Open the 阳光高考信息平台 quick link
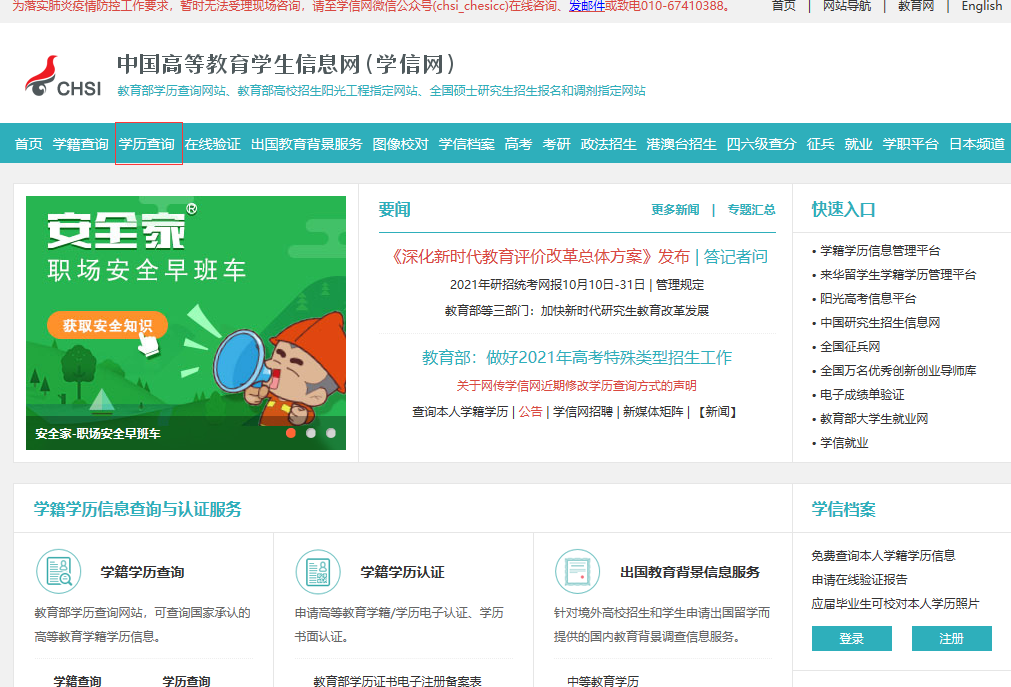 (867, 298)
